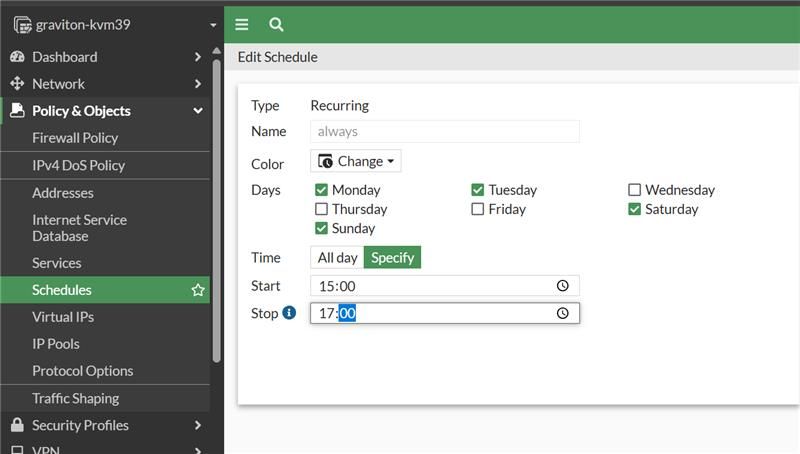This screenshot has width=800, height=454.
Task: Click the info icon next to Stop
Action: pos(290,313)
